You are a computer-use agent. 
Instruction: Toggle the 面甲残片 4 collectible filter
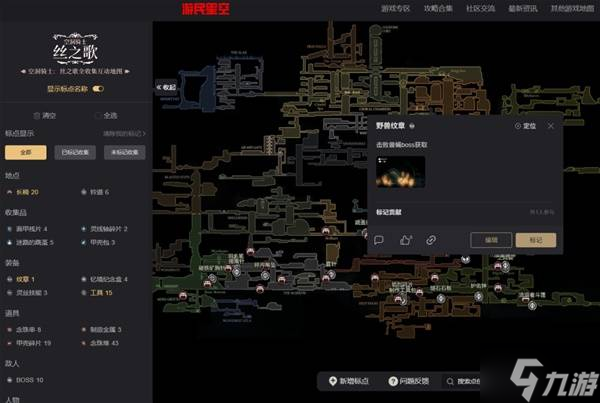tap(27, 229)
